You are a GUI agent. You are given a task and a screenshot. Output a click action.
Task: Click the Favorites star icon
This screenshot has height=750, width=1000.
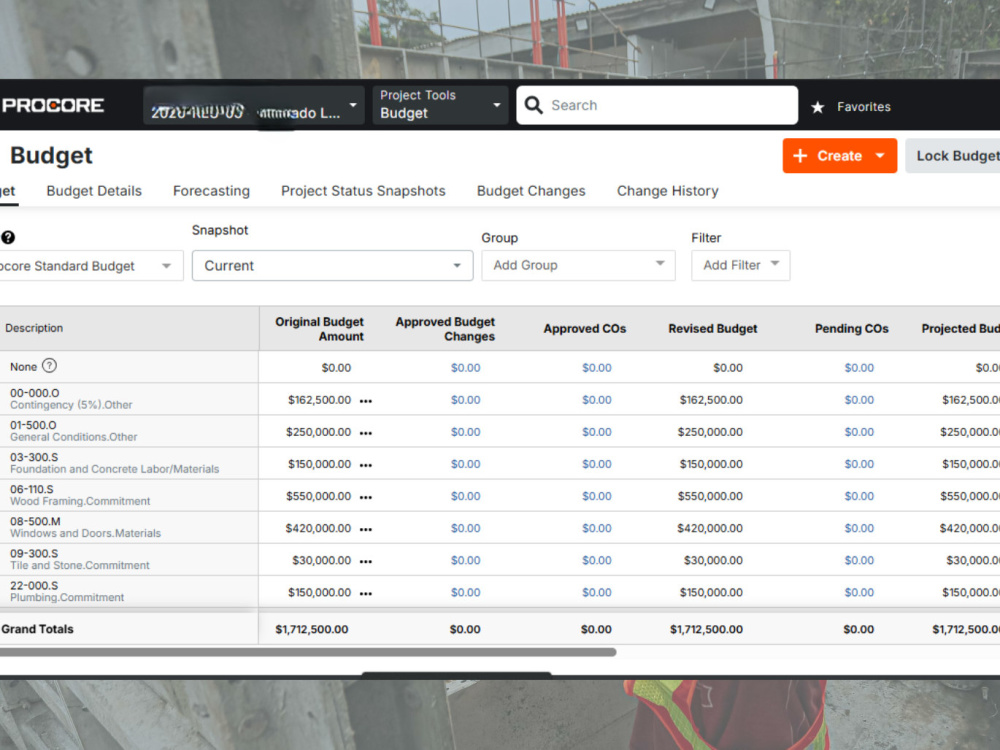818,107
